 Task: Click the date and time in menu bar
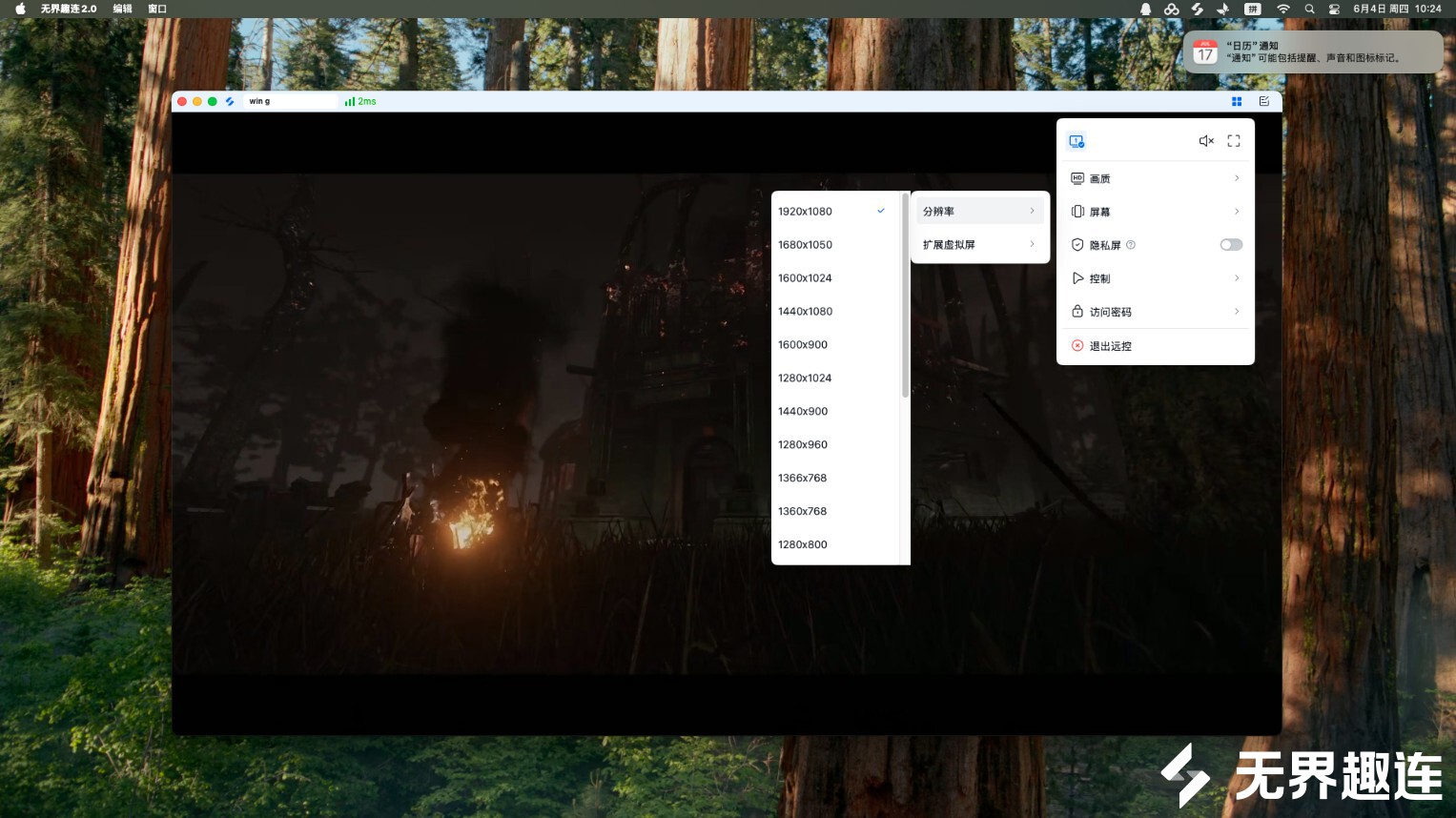point(1397,9)
